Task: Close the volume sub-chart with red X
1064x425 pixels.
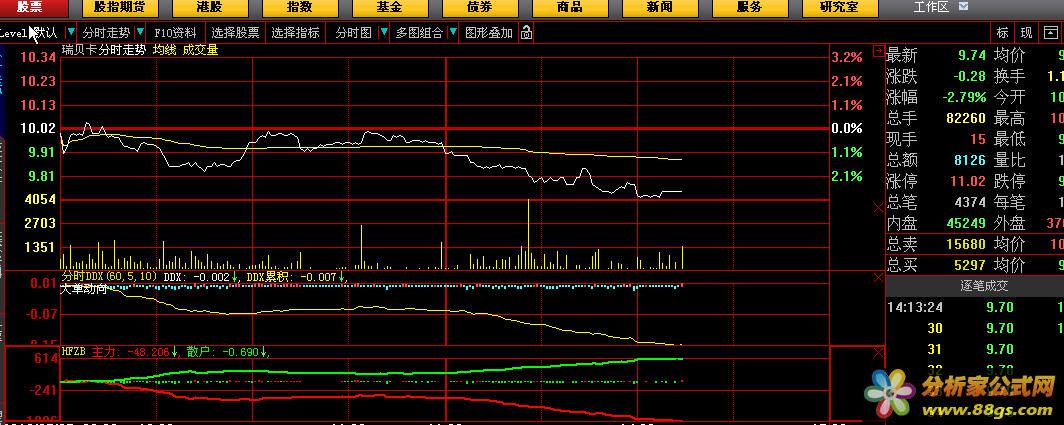Action: tap(879, 207)
